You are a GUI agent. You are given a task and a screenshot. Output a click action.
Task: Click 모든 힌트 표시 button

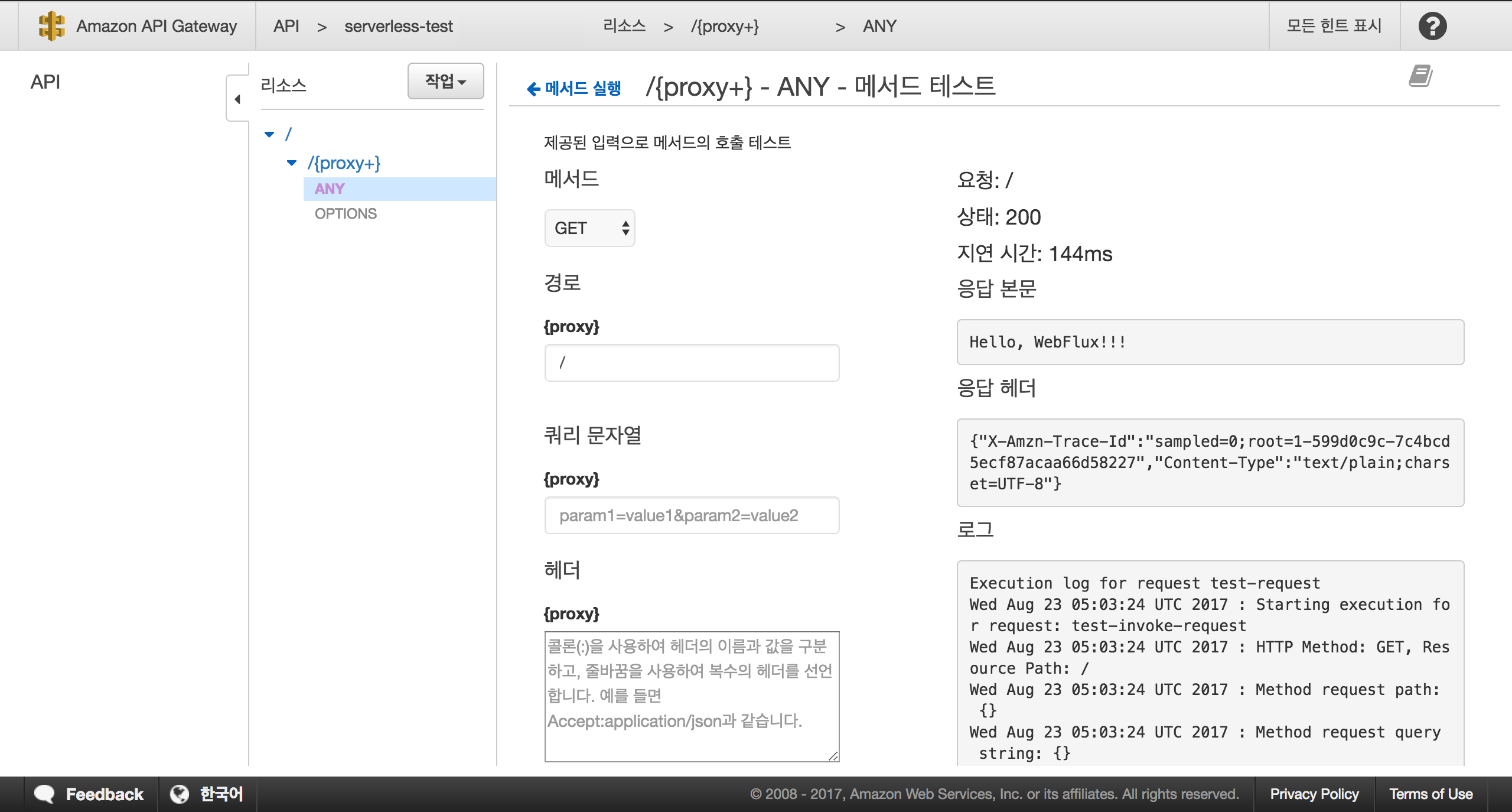click(1334, 26)
